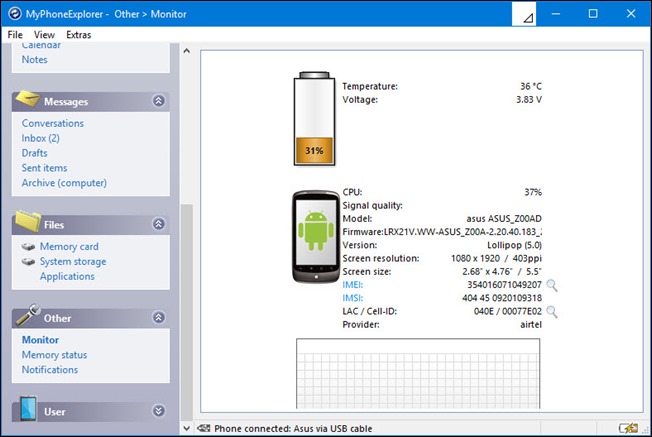Click the IMSI number 404 45 0920109318

502,298
